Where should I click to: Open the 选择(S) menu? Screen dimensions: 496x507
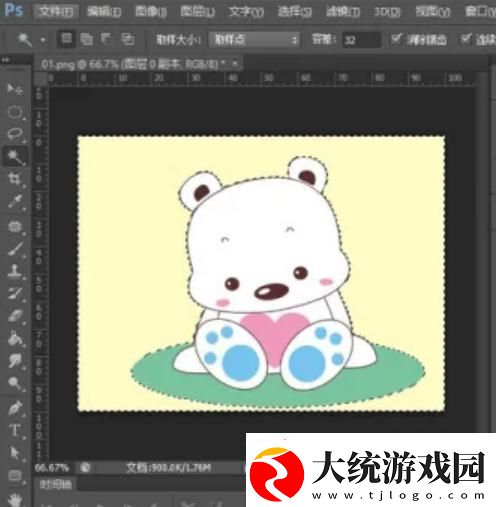coord(295,12)
